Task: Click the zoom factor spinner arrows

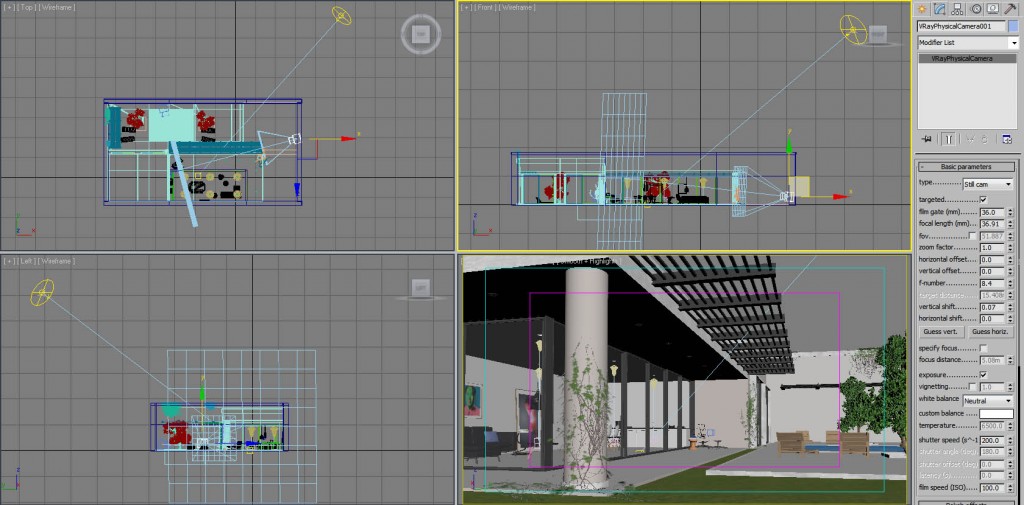Action: click(1010, 248)
